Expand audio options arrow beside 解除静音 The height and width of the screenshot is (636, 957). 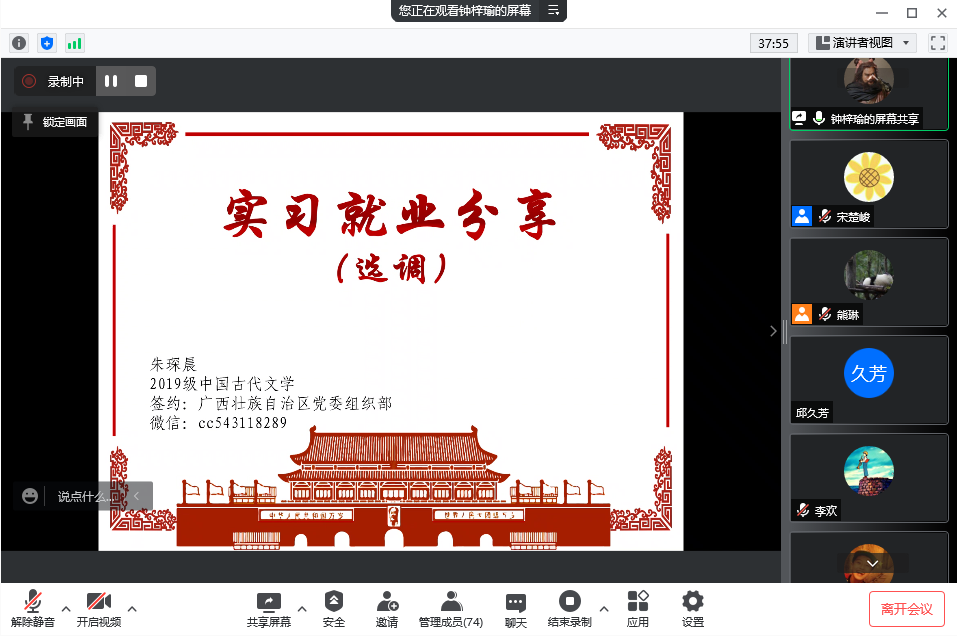[66, 608]
